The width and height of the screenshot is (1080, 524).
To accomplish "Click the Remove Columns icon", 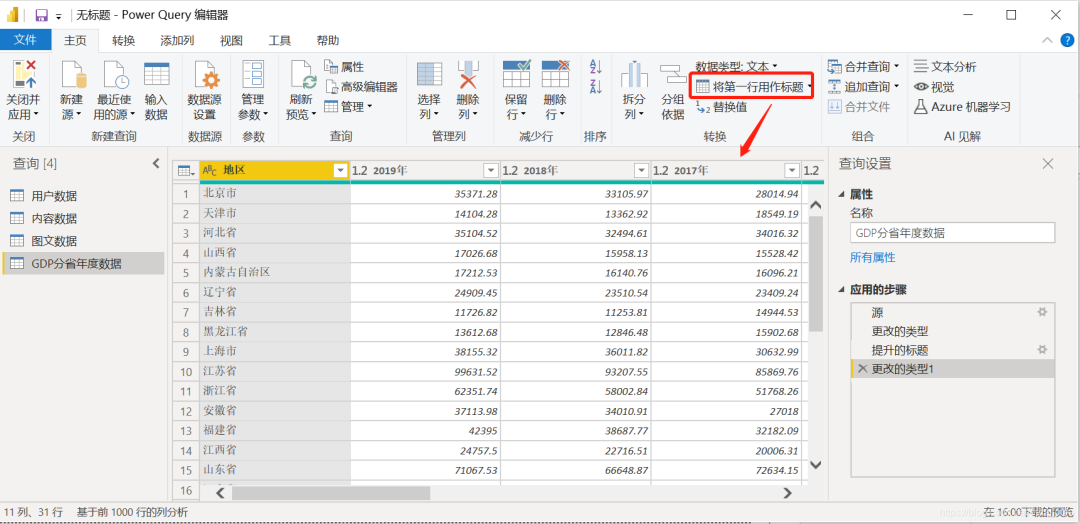I will [x=468, y=75].
